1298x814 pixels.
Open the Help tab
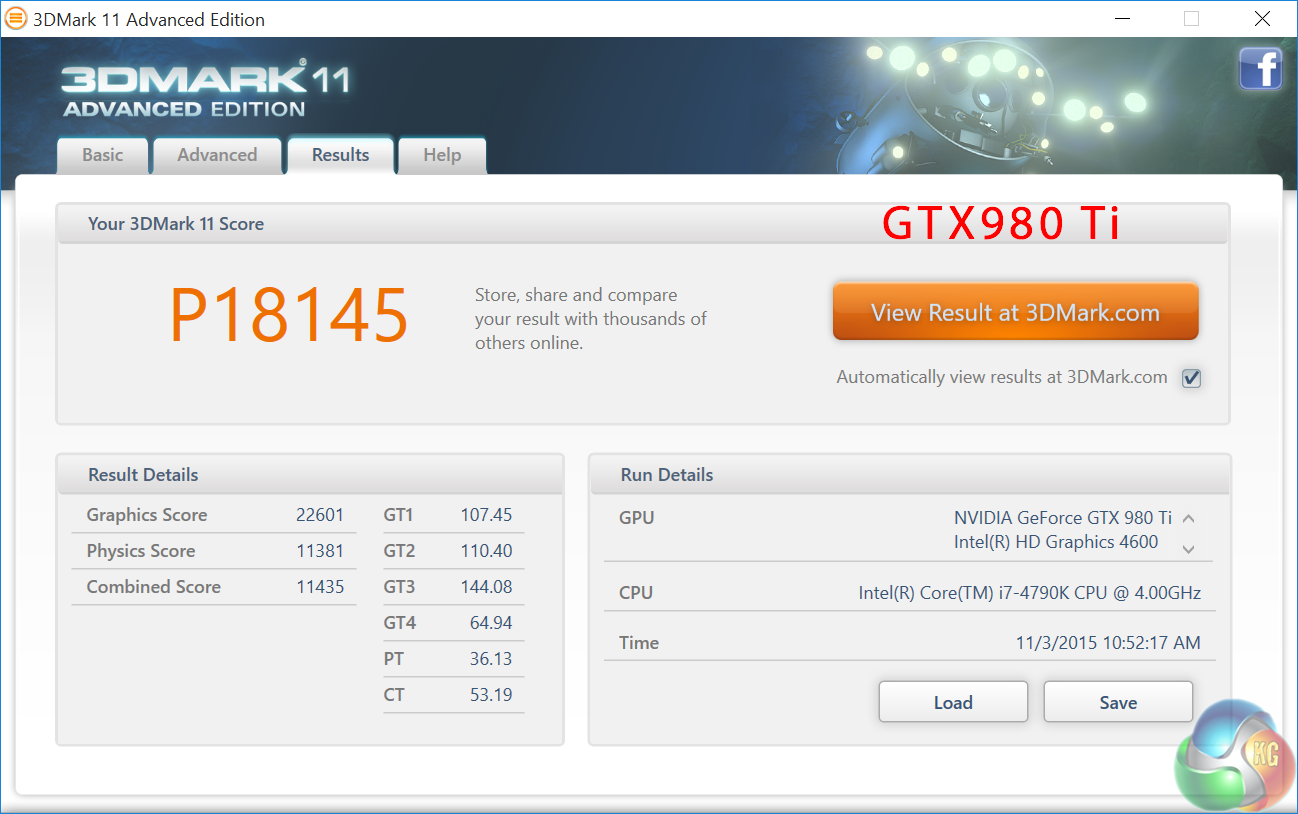click(x=442, y=155)
